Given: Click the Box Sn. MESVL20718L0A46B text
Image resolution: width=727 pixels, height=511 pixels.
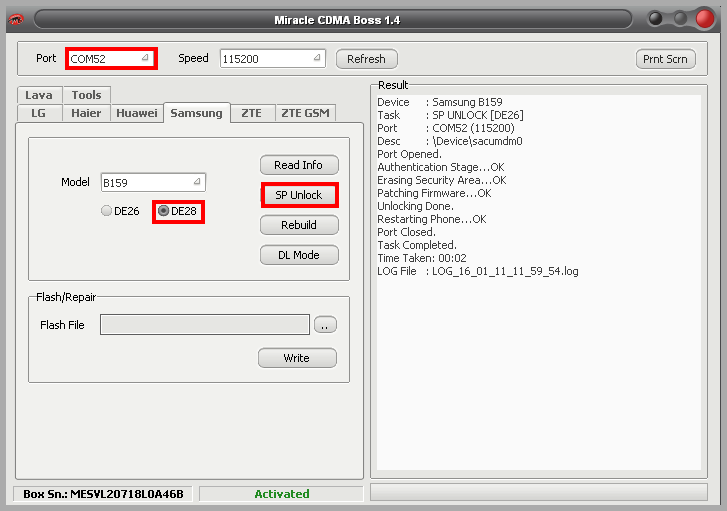Looking at the screenshot, I should point(103,494).
